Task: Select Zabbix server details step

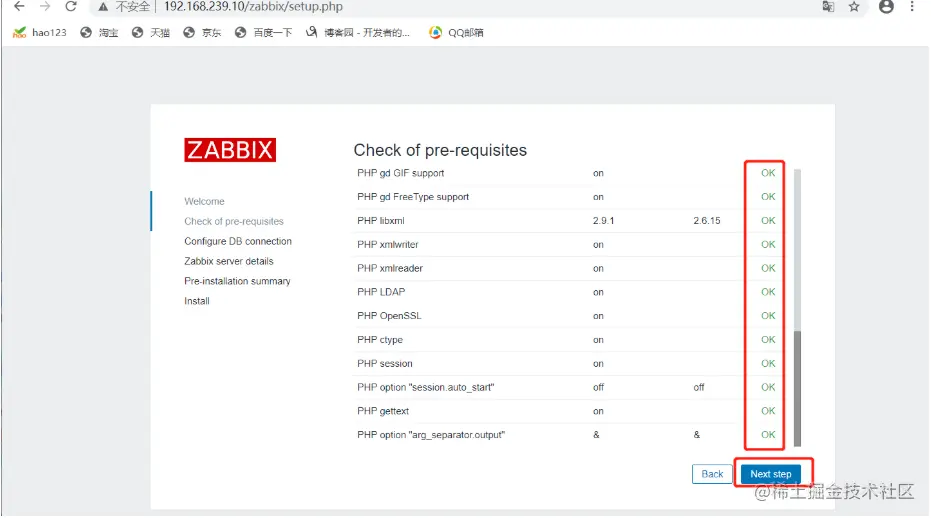Action: pyautogui.click(x=229, y=261)
